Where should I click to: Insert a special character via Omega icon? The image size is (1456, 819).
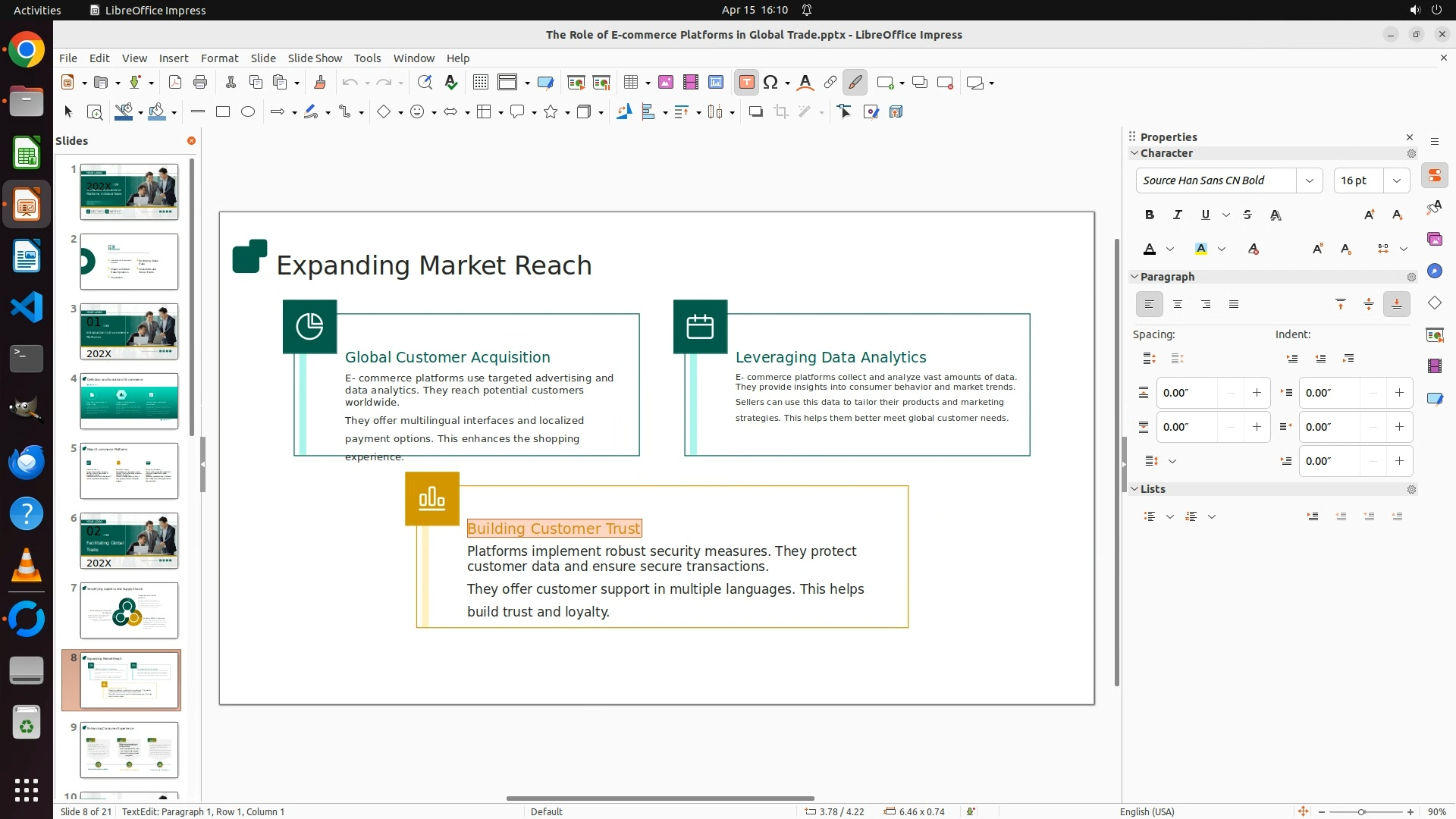(770, 83)
